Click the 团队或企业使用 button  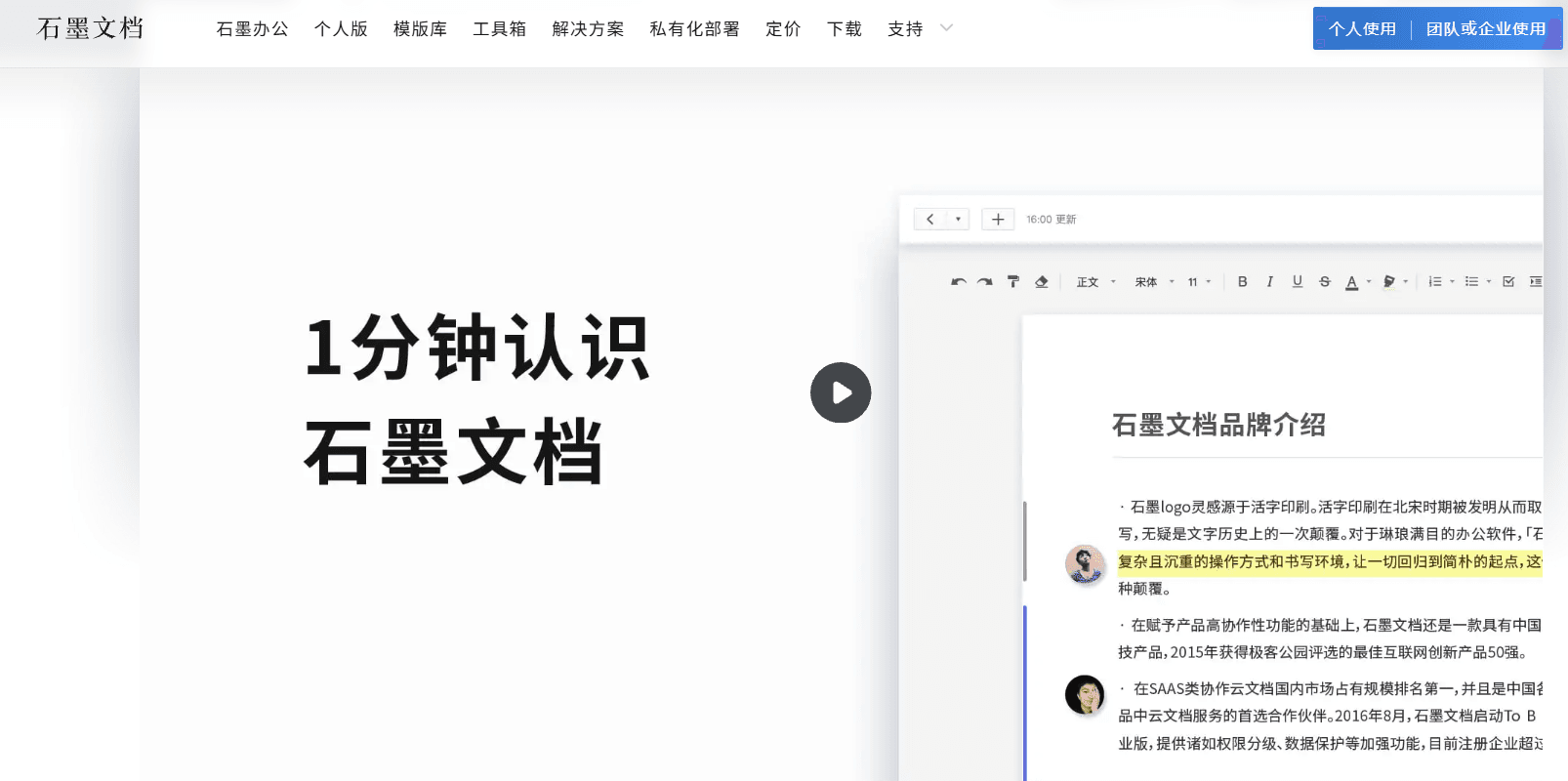point(1486,29)
